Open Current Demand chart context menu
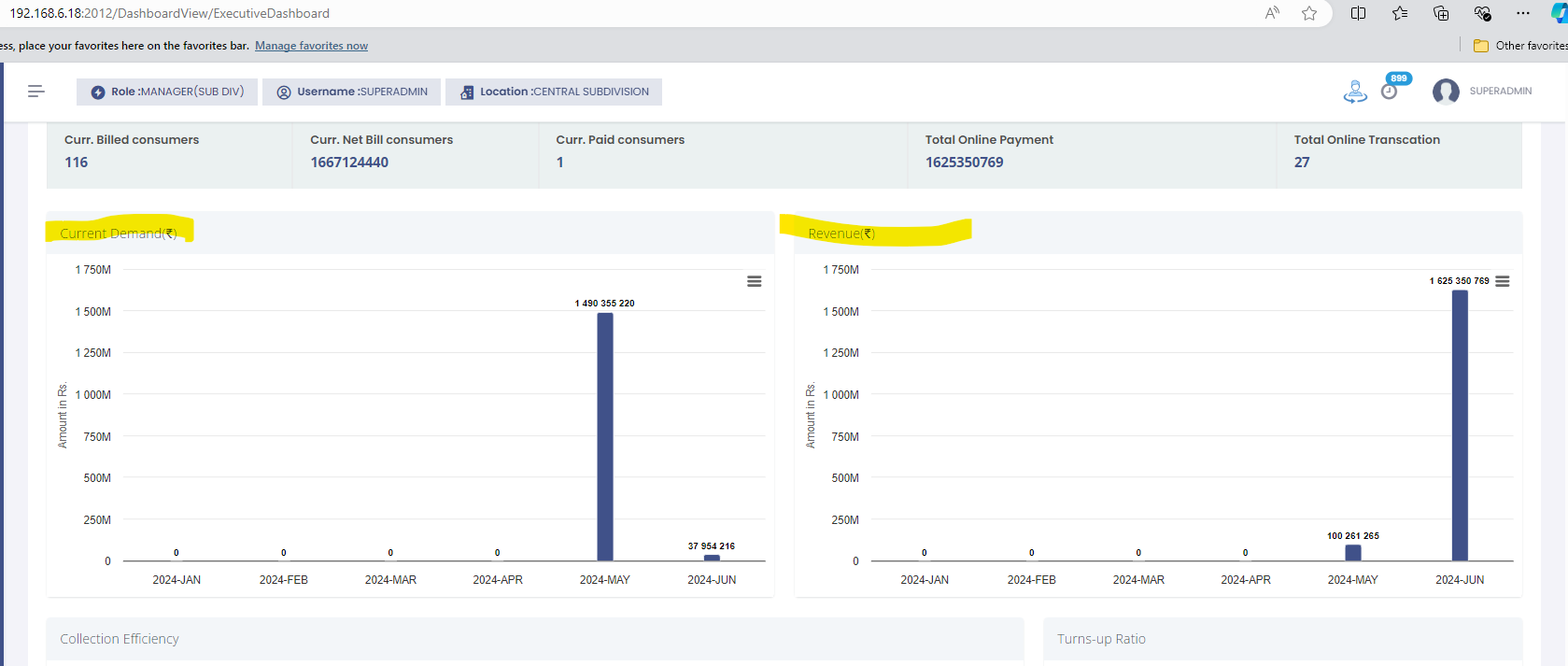This screenshot has width=1568, height=666. [x=754, y=281]
